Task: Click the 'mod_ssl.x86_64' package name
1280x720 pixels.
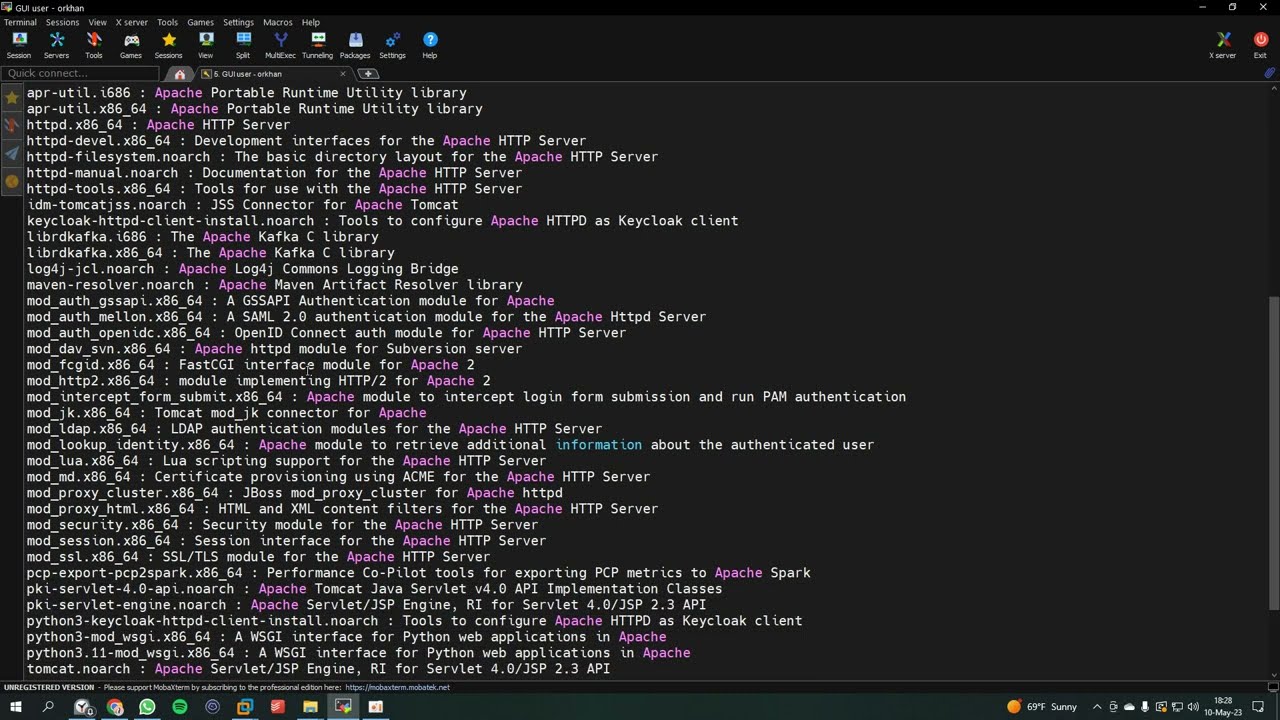Action: 83,557
